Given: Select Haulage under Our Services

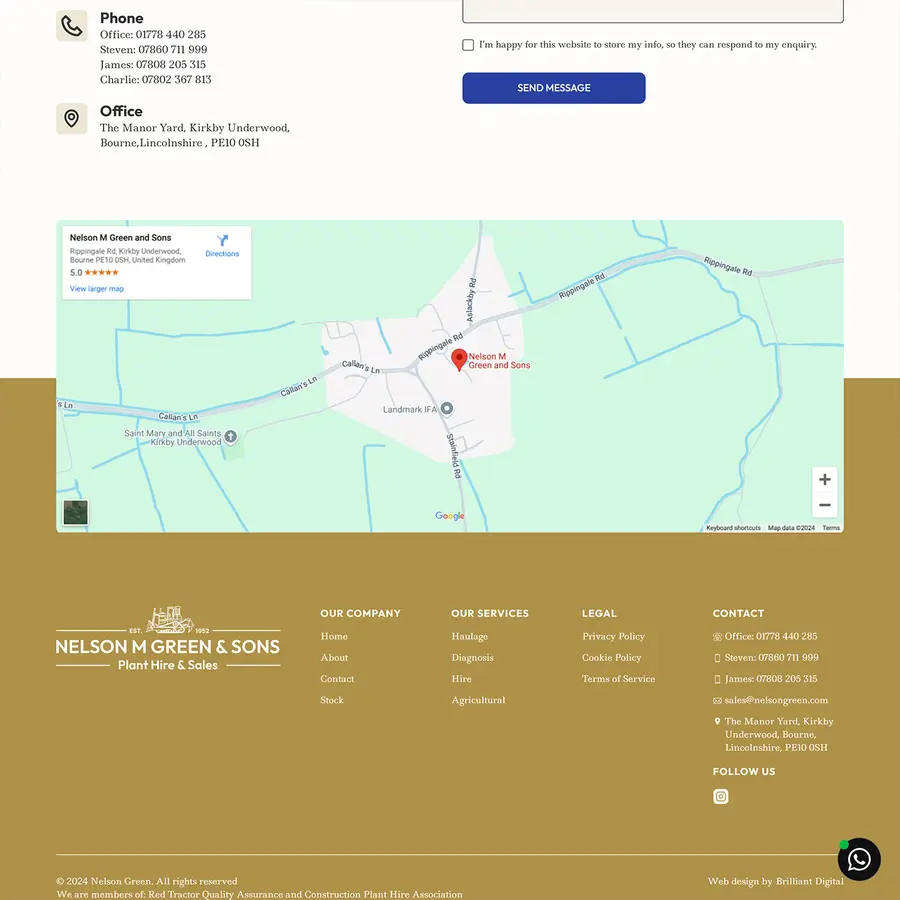Looking at the screenshot, I should pyautogui.click(x=469, y=636).
